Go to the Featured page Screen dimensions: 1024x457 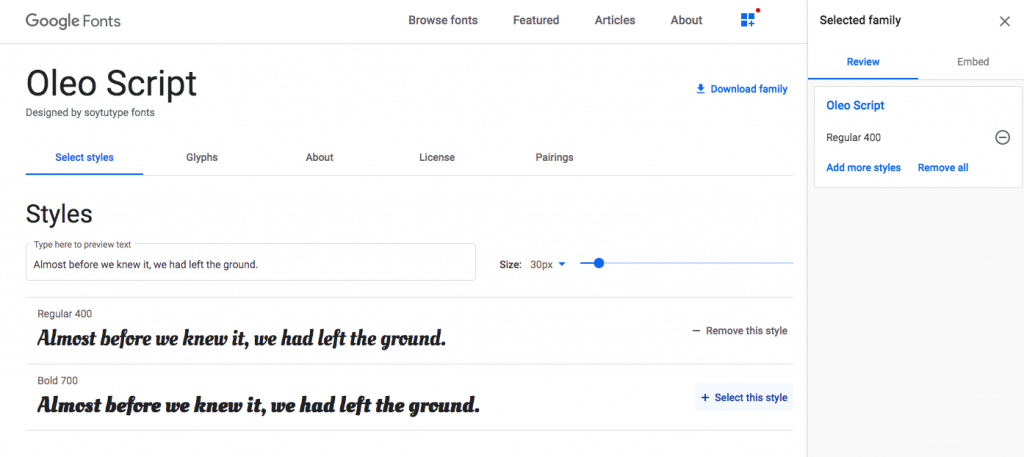536,20
